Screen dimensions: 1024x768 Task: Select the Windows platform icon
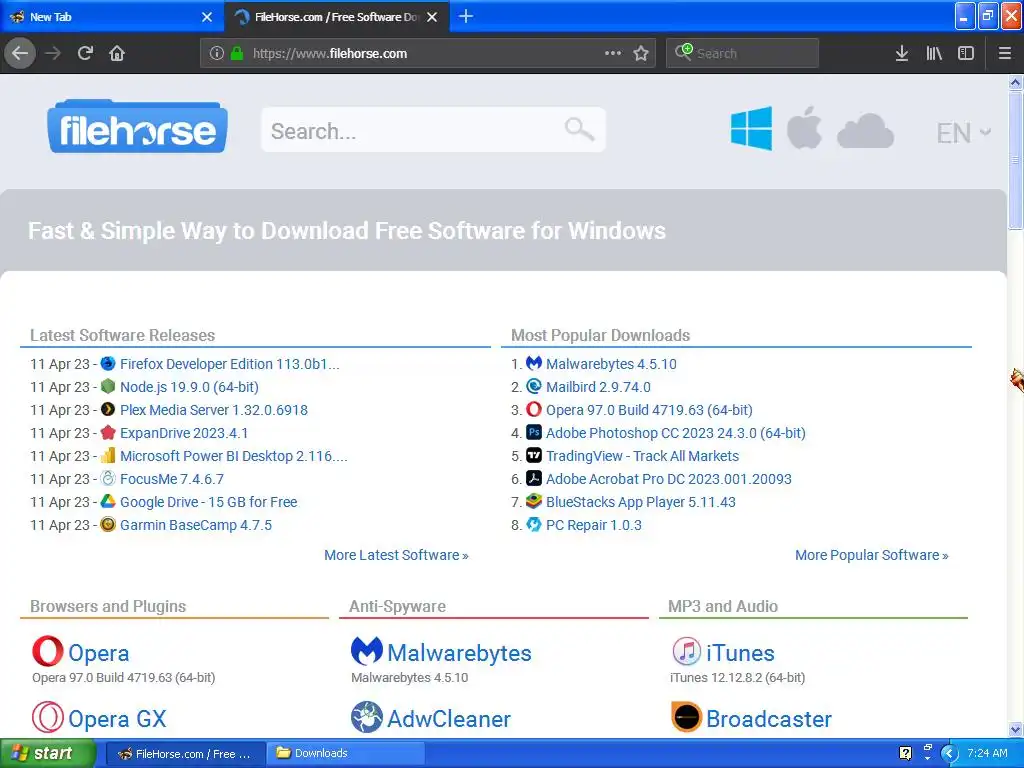click(751, 129)
